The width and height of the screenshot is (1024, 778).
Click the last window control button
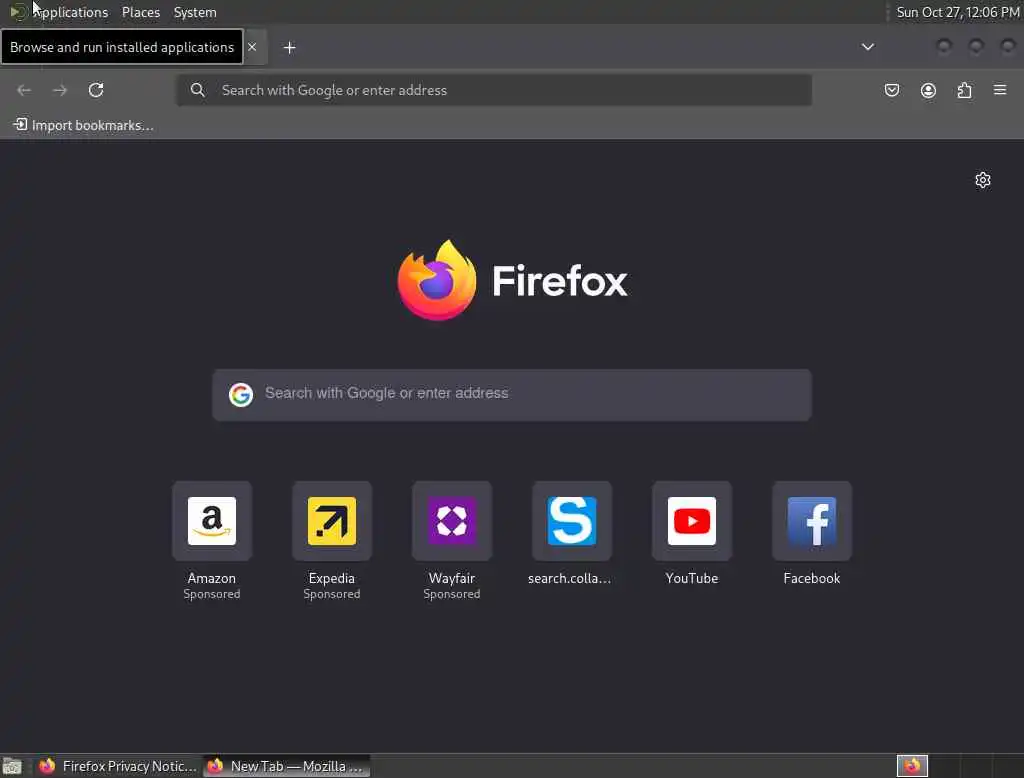1008,46
